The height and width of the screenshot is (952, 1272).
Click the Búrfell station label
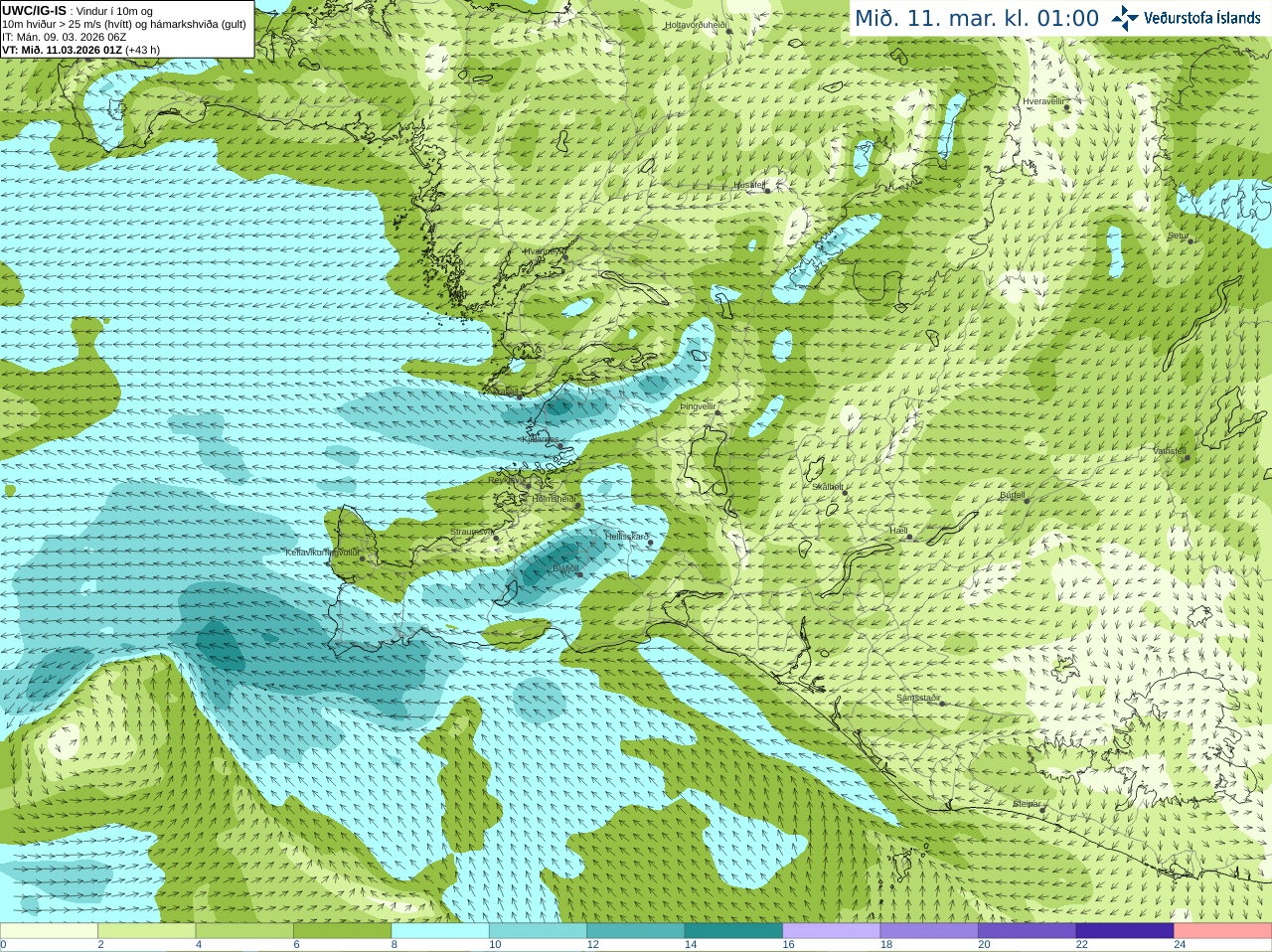(1012, 495)
